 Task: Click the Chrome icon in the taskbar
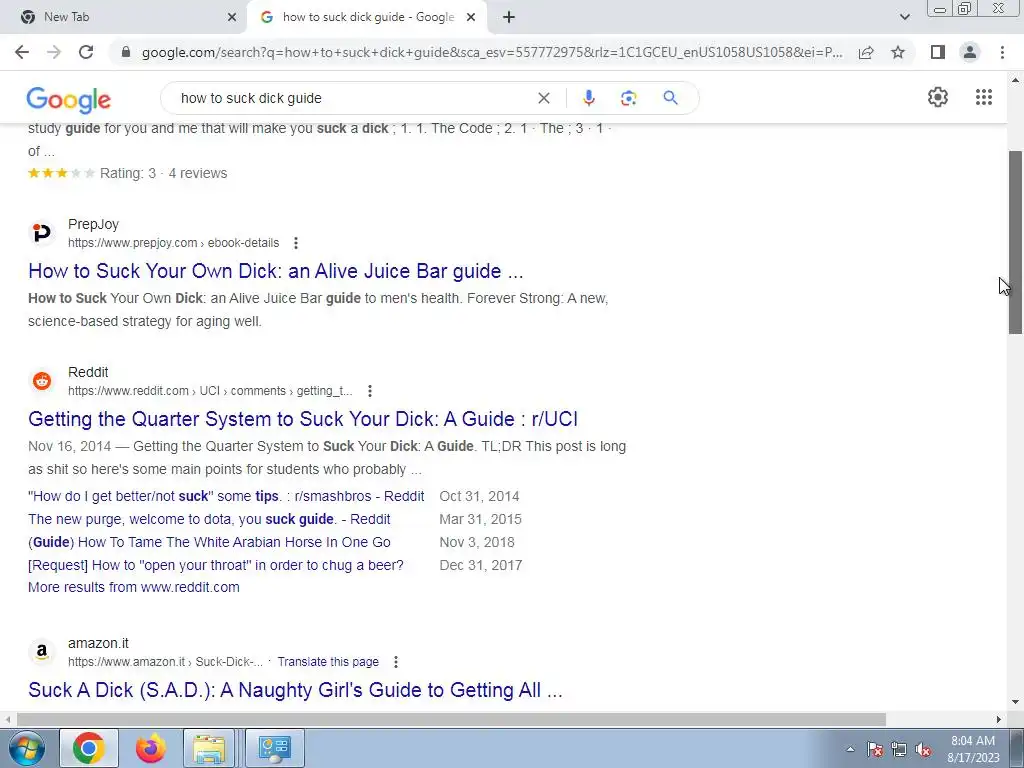point(89,748)
